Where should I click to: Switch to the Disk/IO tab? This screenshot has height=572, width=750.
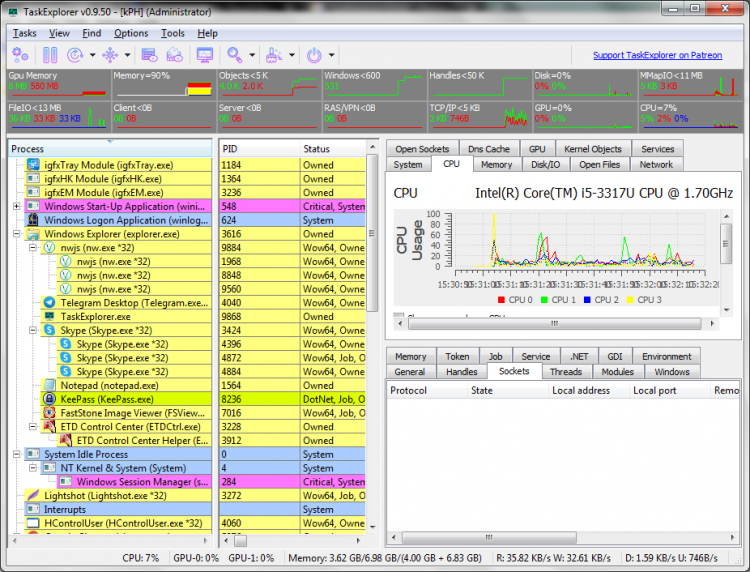click(545, 165)
